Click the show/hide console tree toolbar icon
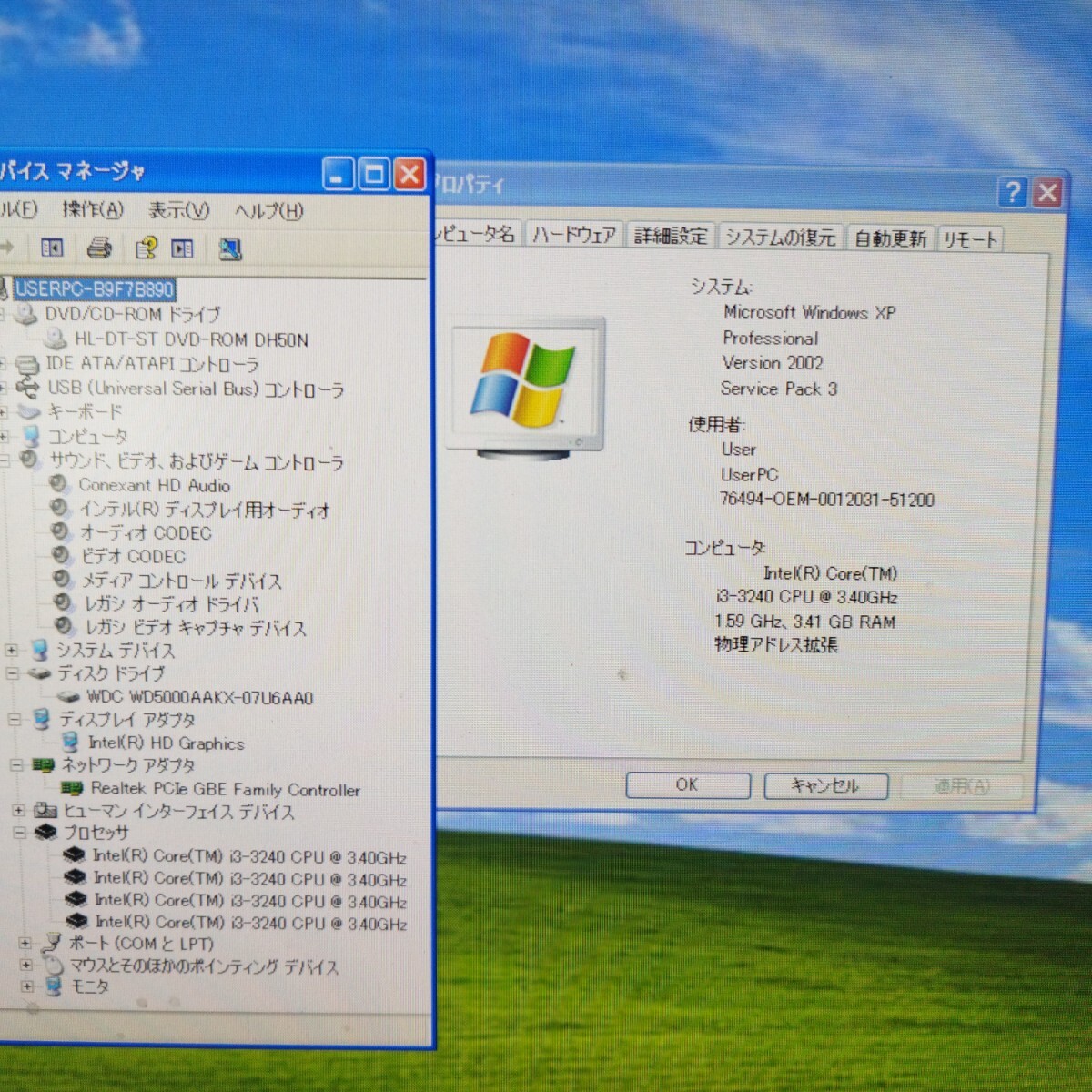Screen dimensions: 1092x1092 (x=53, y=248)
